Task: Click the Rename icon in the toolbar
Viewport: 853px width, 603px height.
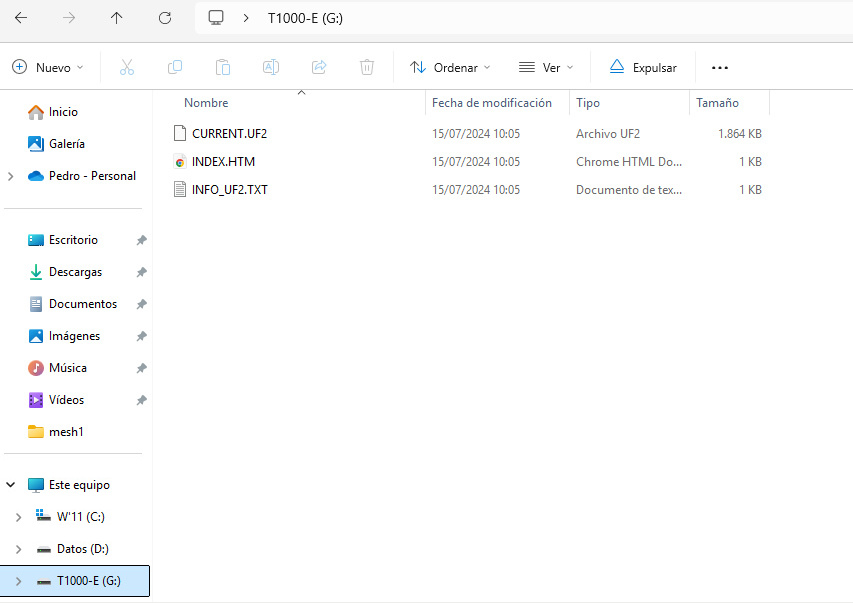Action: coord(271,67)
